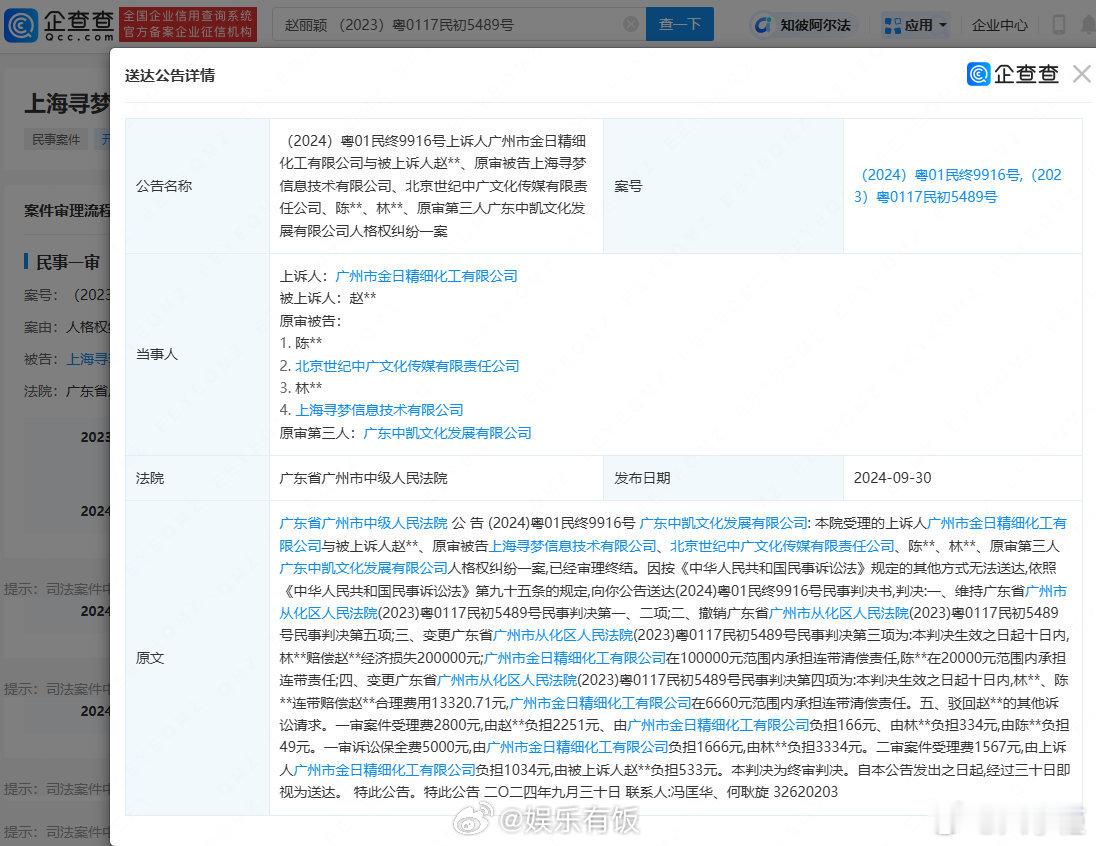The image size is (1096, 846).
Task: Click the 送达公告详情 dialog title
Action: click(170, 76)
